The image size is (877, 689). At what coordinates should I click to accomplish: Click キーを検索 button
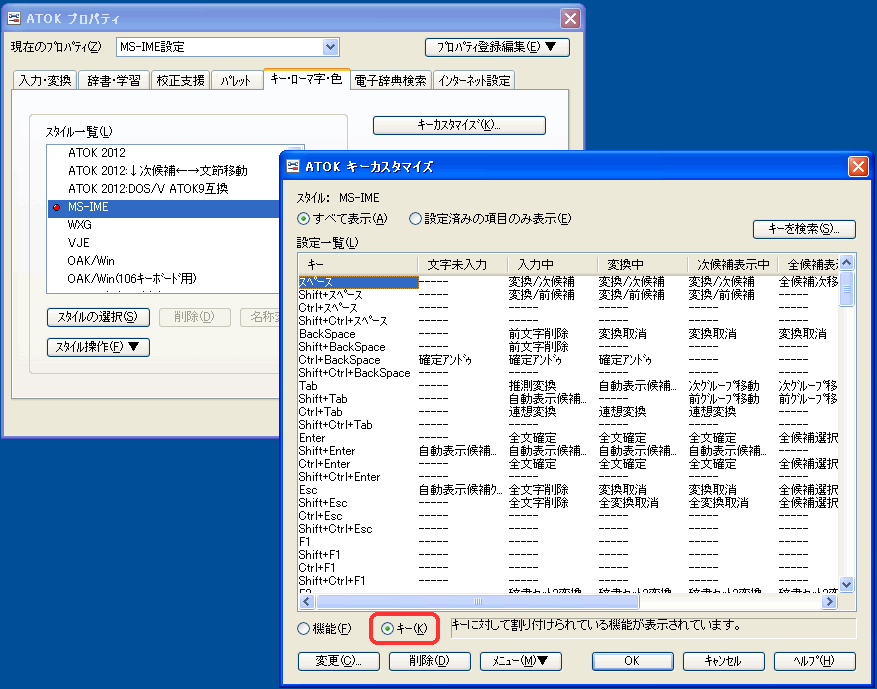804,229
